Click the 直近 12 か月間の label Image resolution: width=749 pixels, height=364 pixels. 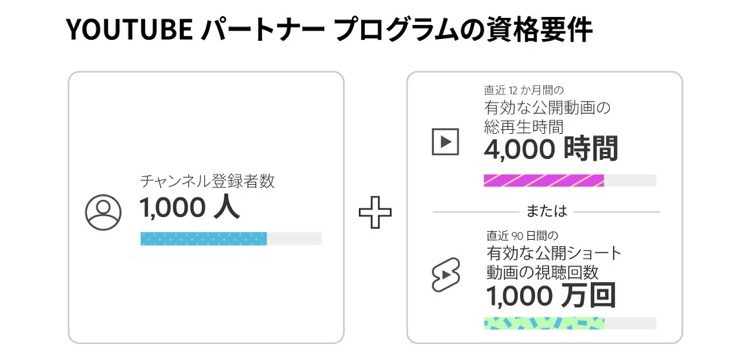tap(518, 90)
